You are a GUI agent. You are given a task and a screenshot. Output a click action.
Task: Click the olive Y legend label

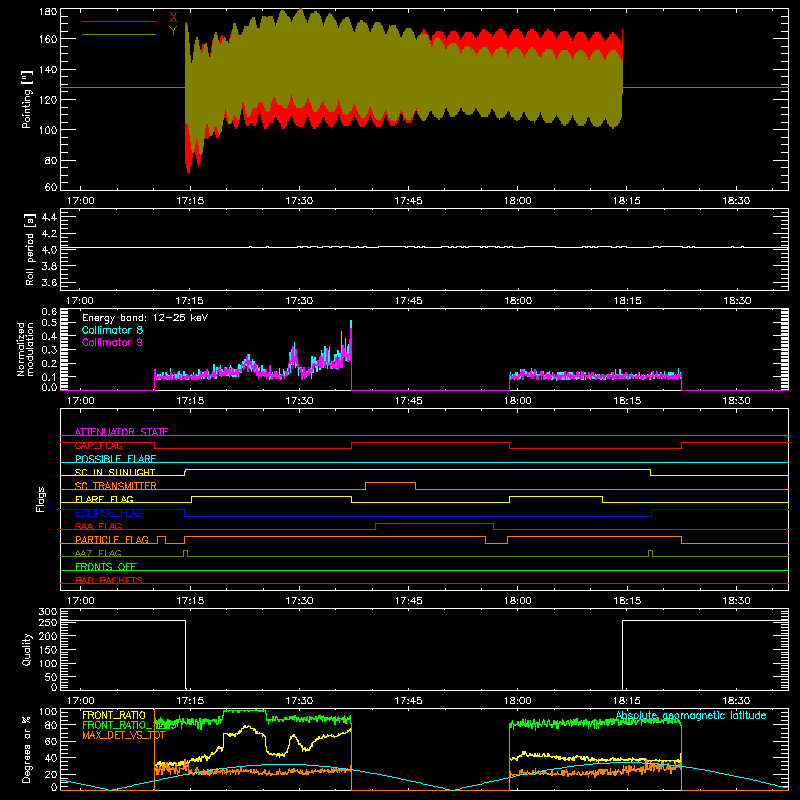[x=173, y=31]
